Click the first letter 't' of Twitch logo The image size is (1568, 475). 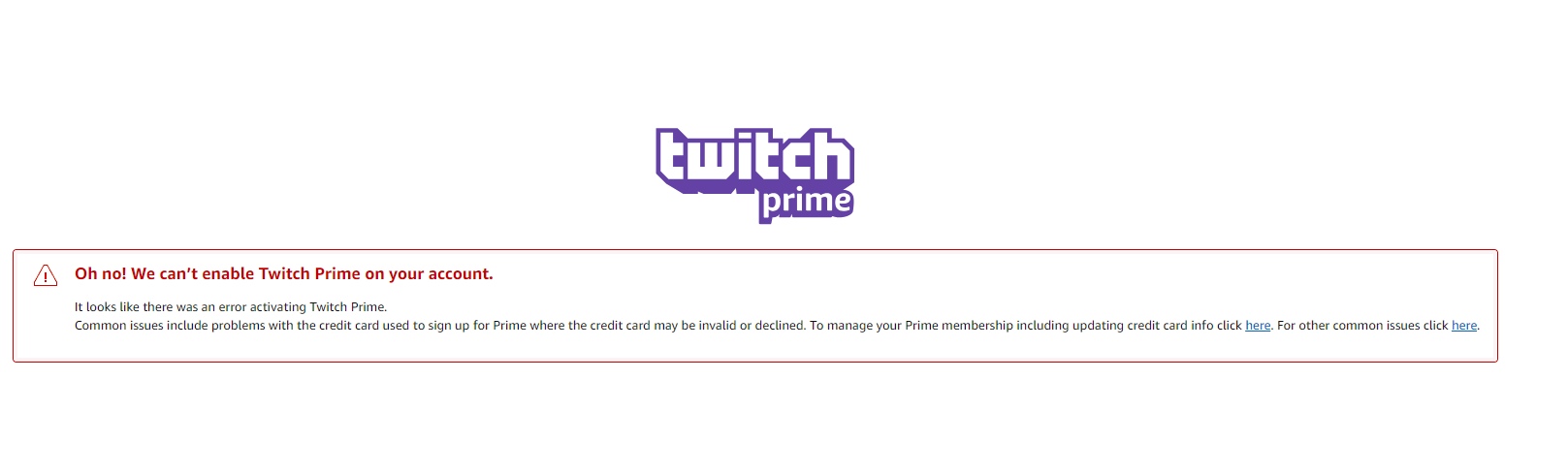pos(675,155)
